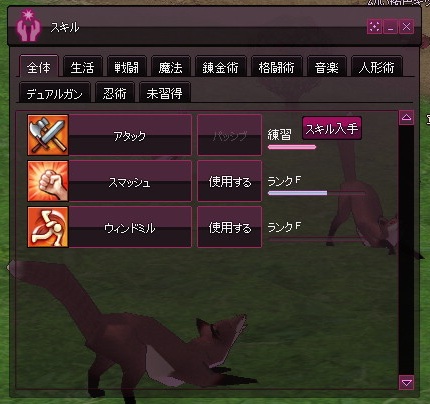Close the skill window
Image resolution: width=430 pixels, height=404 pixels.
406,27
